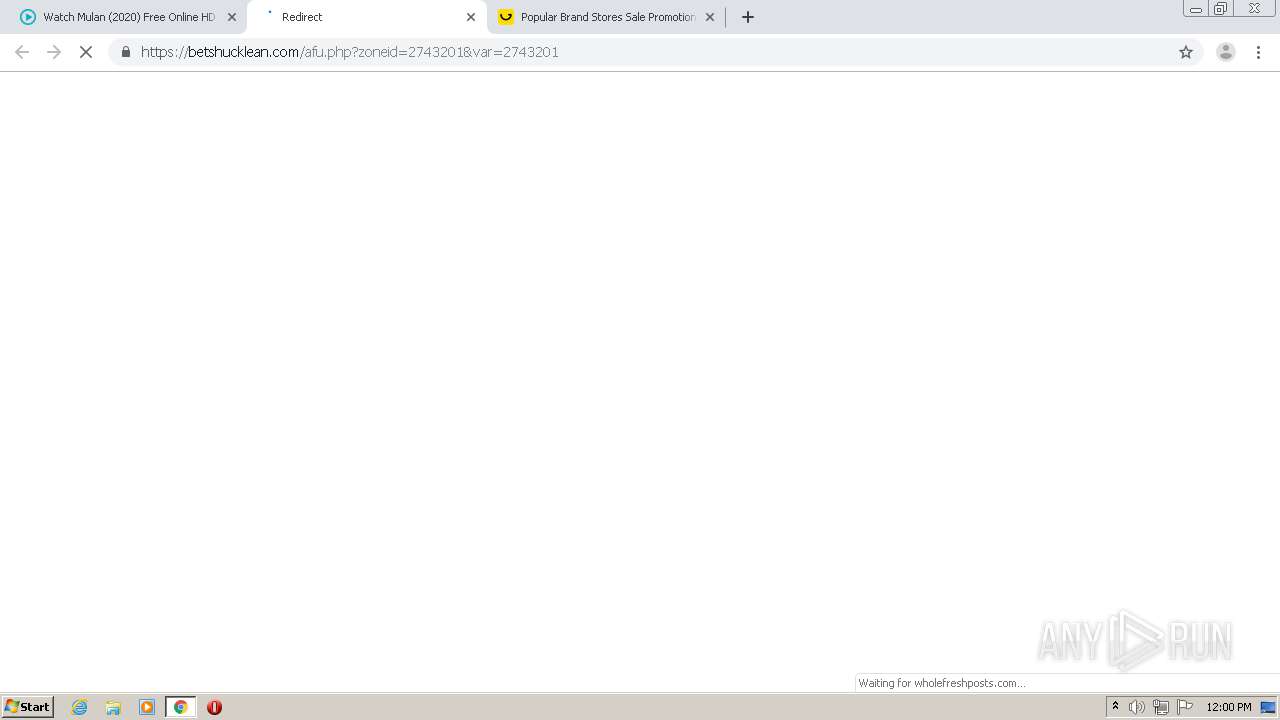Bookmark this page with the star icon
This screenshot has width=1280, height=720.
coord(1186,52)
